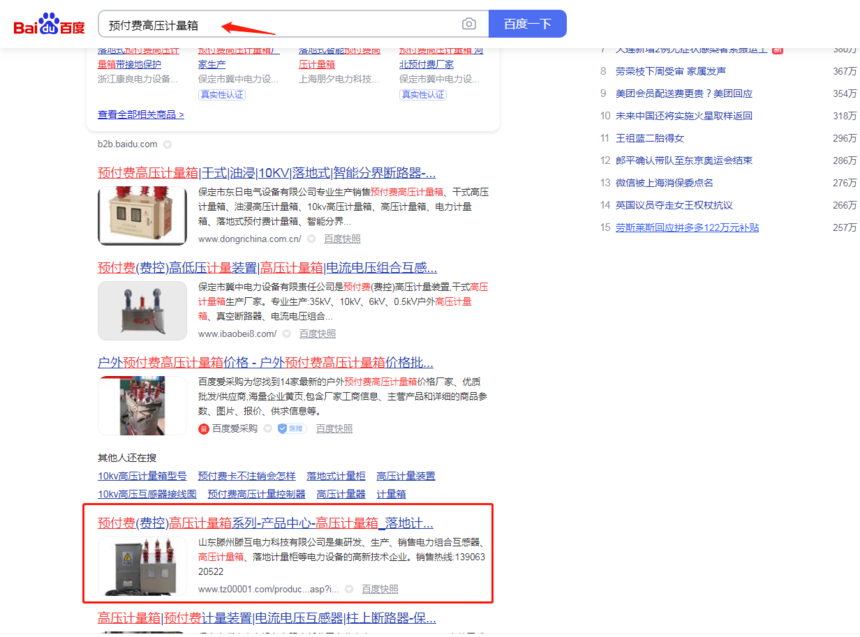Click the circle icon after 百度爱采购 source name
The height and width of the screenshot is (637, 860).
pos(268,429)
